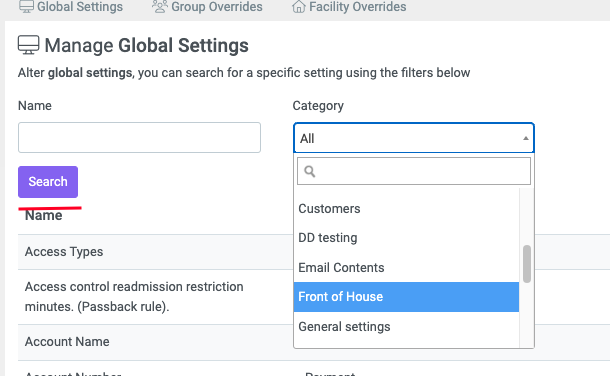Switch to the Group Overrides tab
The height and width of the screenshot is (376, 610).
[207, 7]
